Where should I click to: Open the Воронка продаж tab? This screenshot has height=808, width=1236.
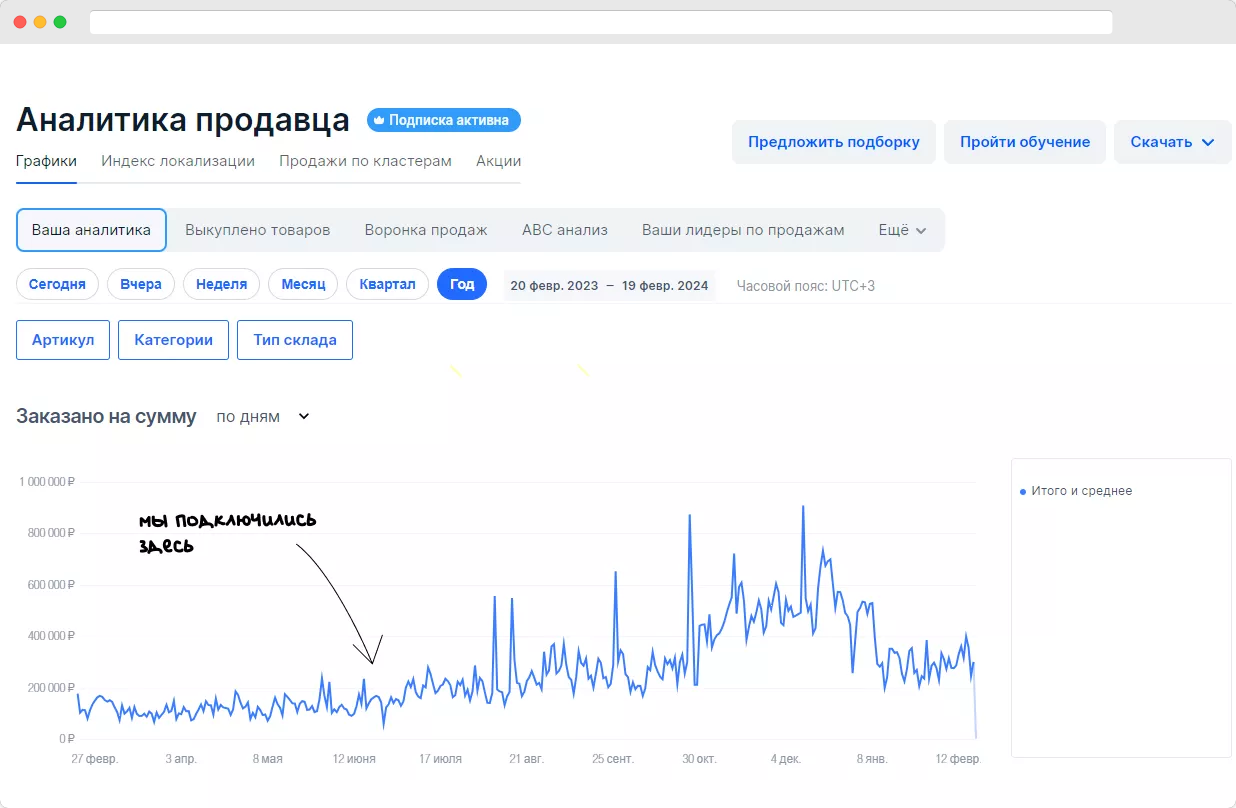(426, 230)
